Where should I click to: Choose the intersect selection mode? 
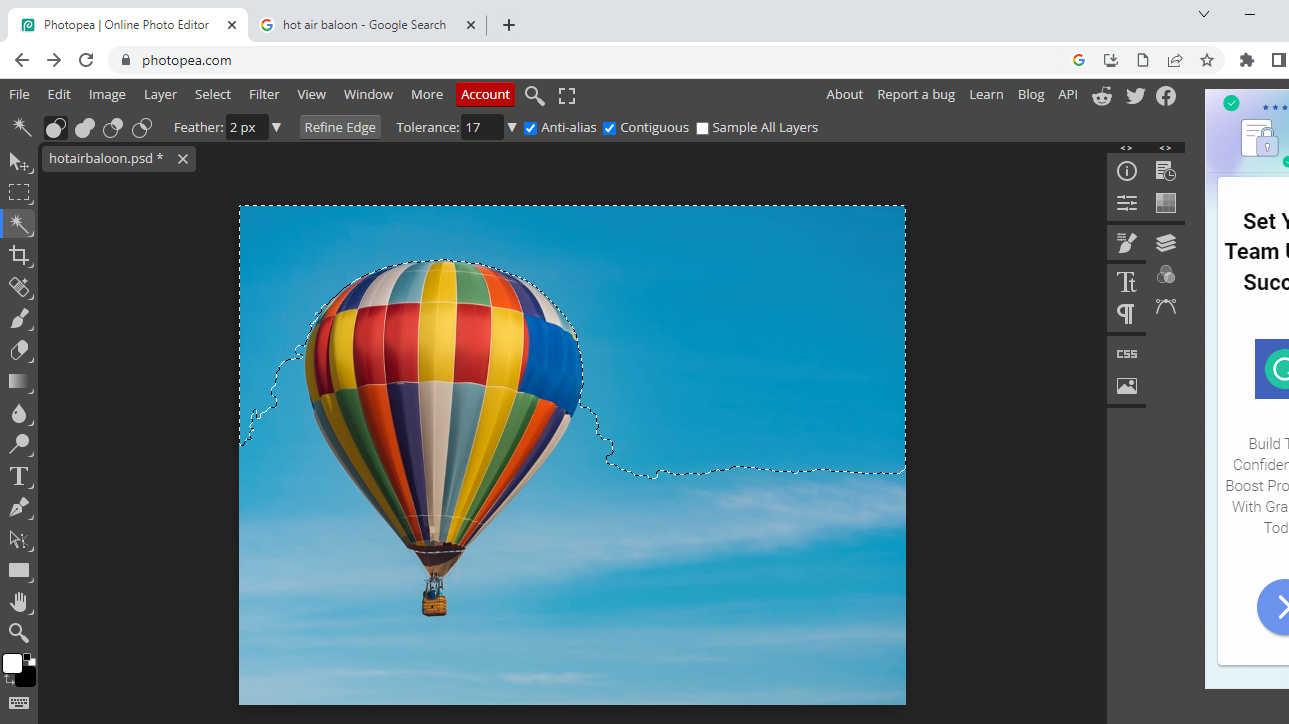point(142,128)
